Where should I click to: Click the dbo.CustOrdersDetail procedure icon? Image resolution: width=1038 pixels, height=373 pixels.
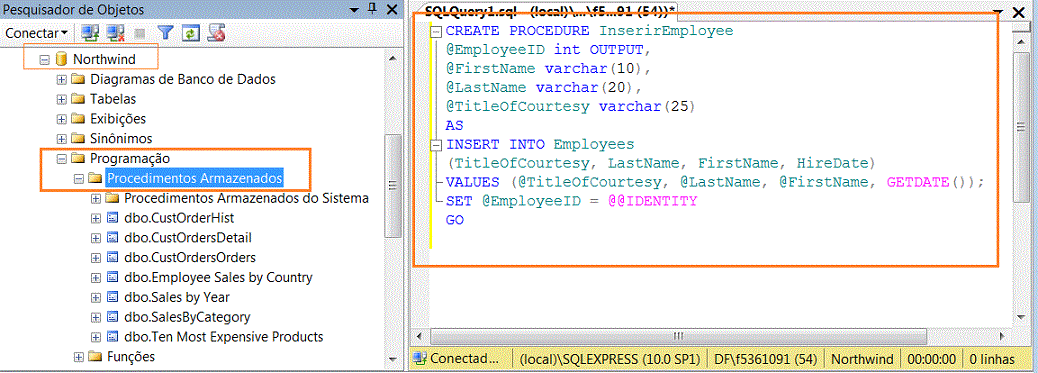coord(113,238)
